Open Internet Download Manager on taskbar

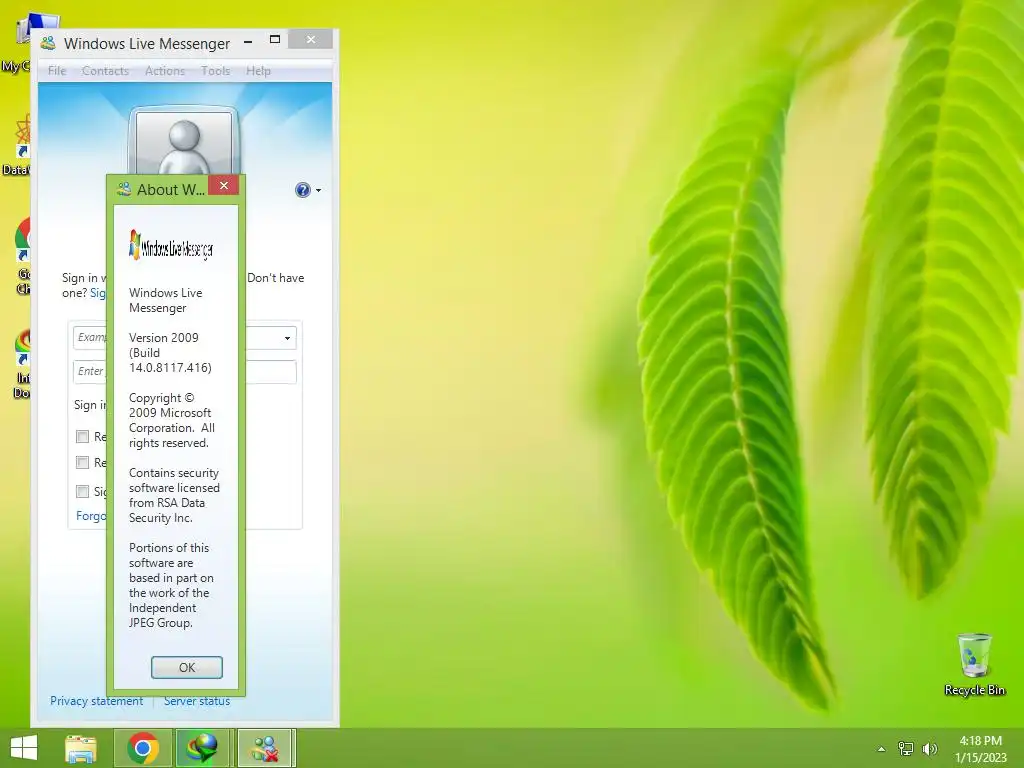[202, 748]
